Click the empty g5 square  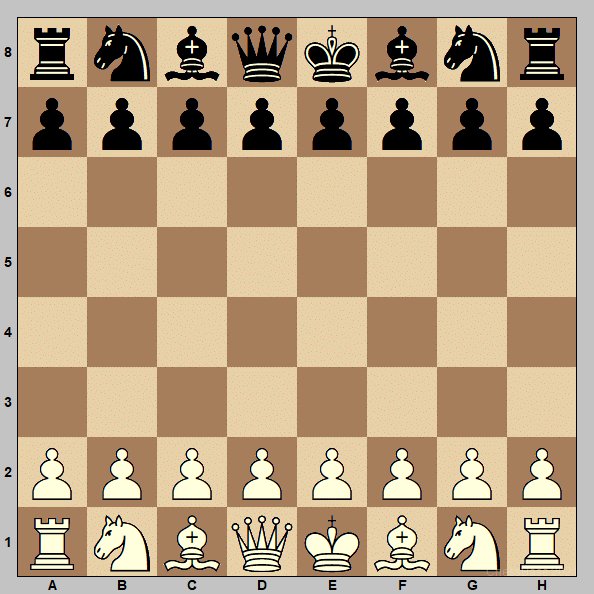click(472, 263)
